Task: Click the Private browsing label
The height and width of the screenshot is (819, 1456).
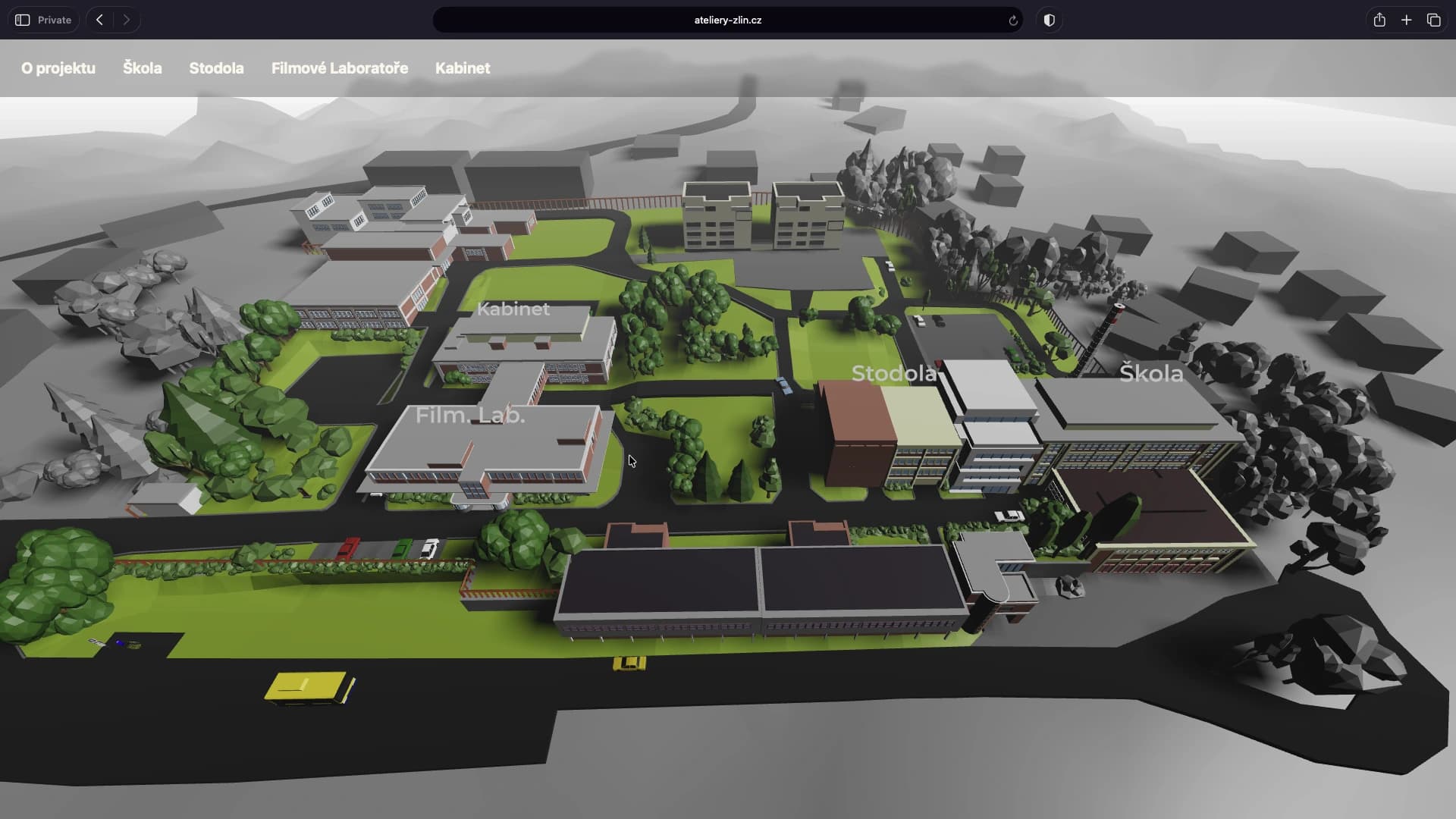Action: point(55,20)
